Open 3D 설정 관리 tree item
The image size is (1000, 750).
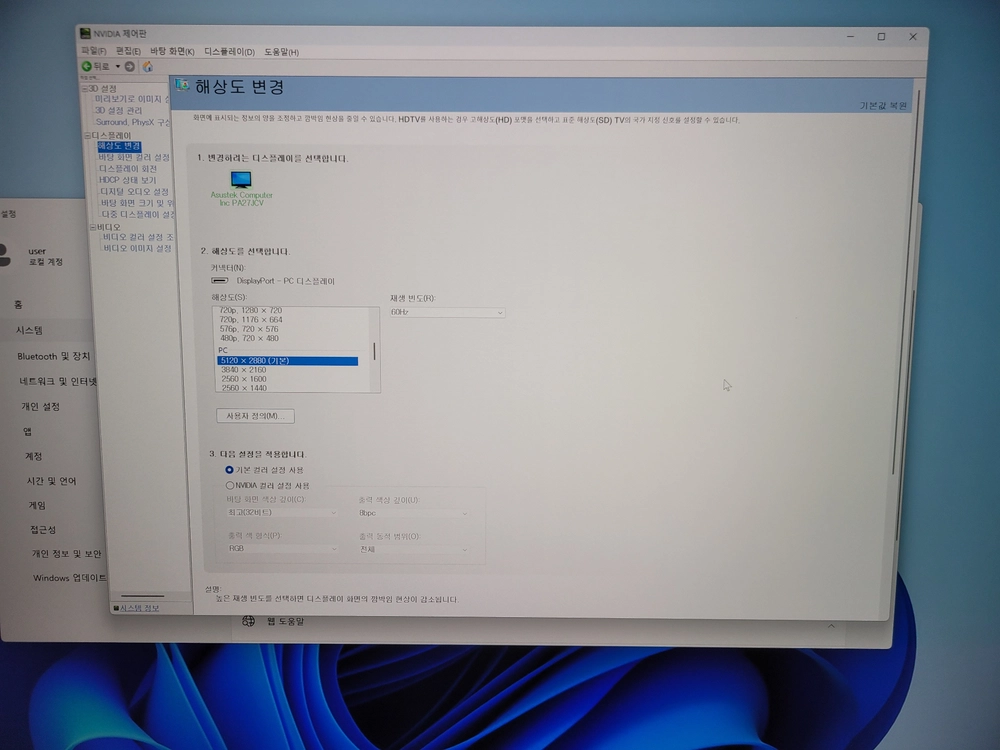pos(119,110)
